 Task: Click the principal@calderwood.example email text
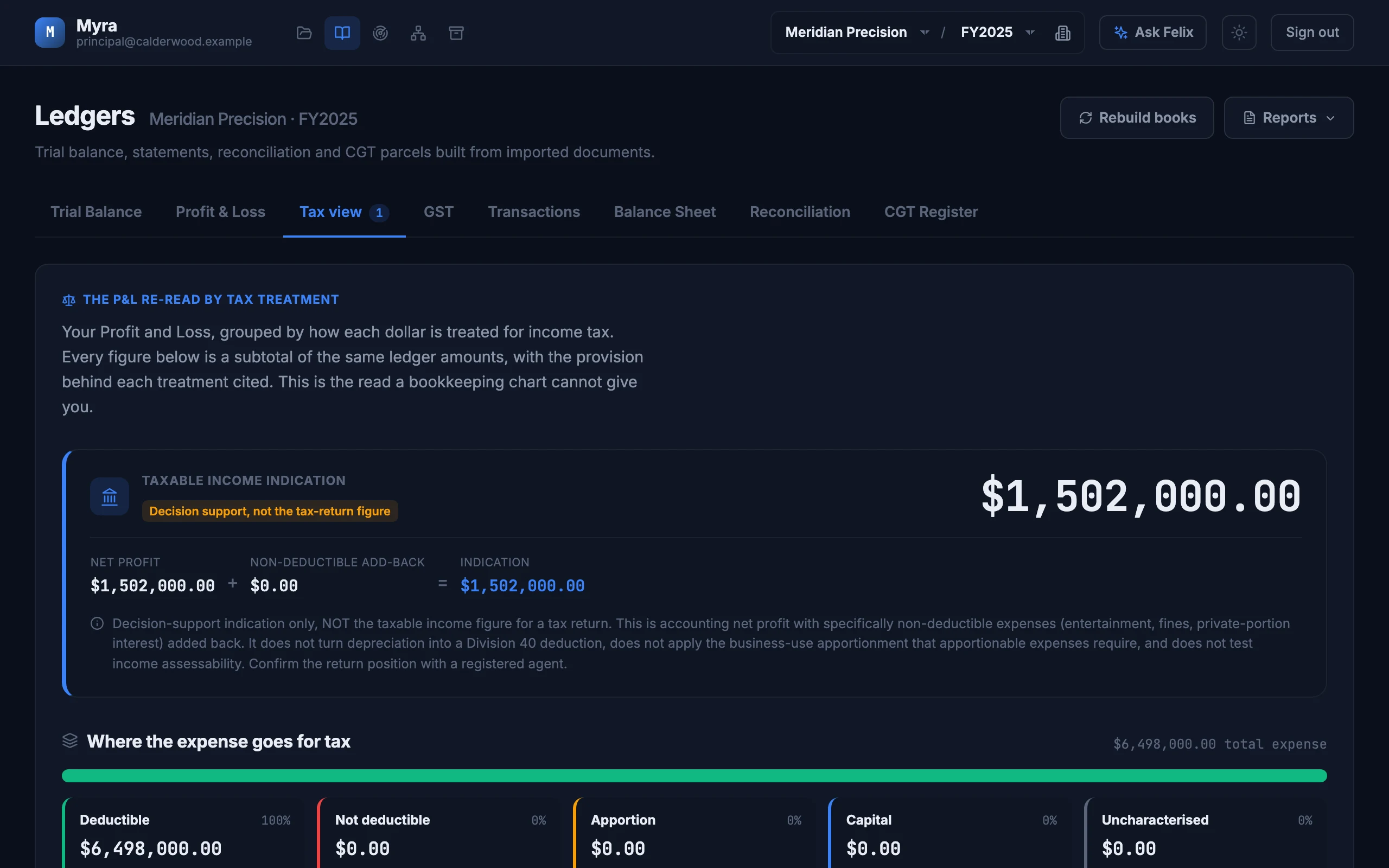pyautogui.click(x=164, y=41)
